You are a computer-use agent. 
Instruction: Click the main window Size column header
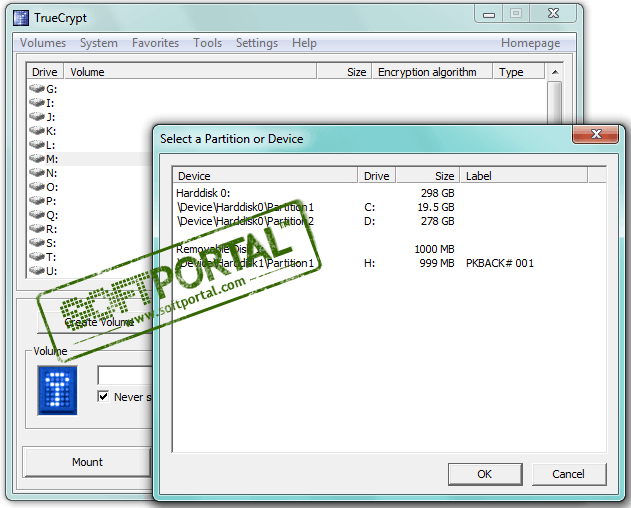[344, 72]
